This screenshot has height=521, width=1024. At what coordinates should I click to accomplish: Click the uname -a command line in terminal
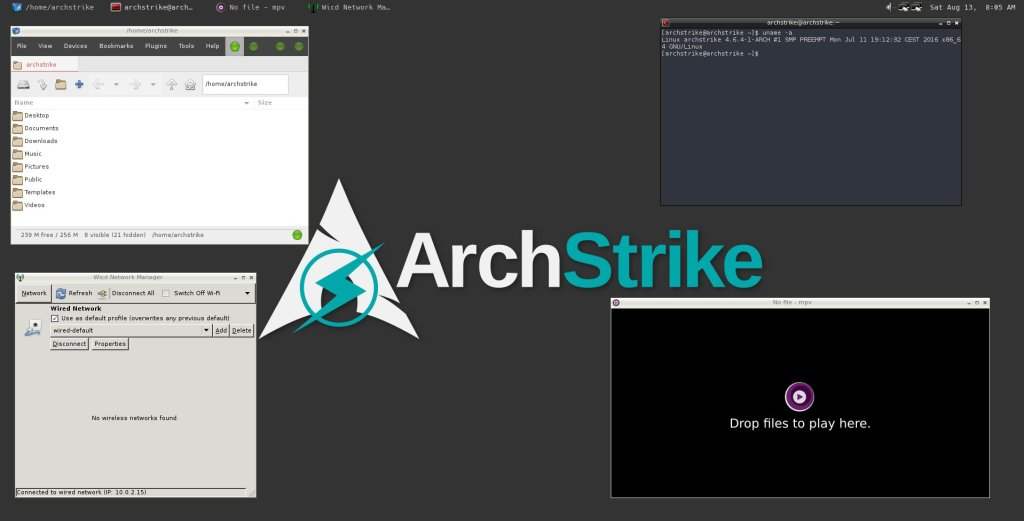click(727, 33)
